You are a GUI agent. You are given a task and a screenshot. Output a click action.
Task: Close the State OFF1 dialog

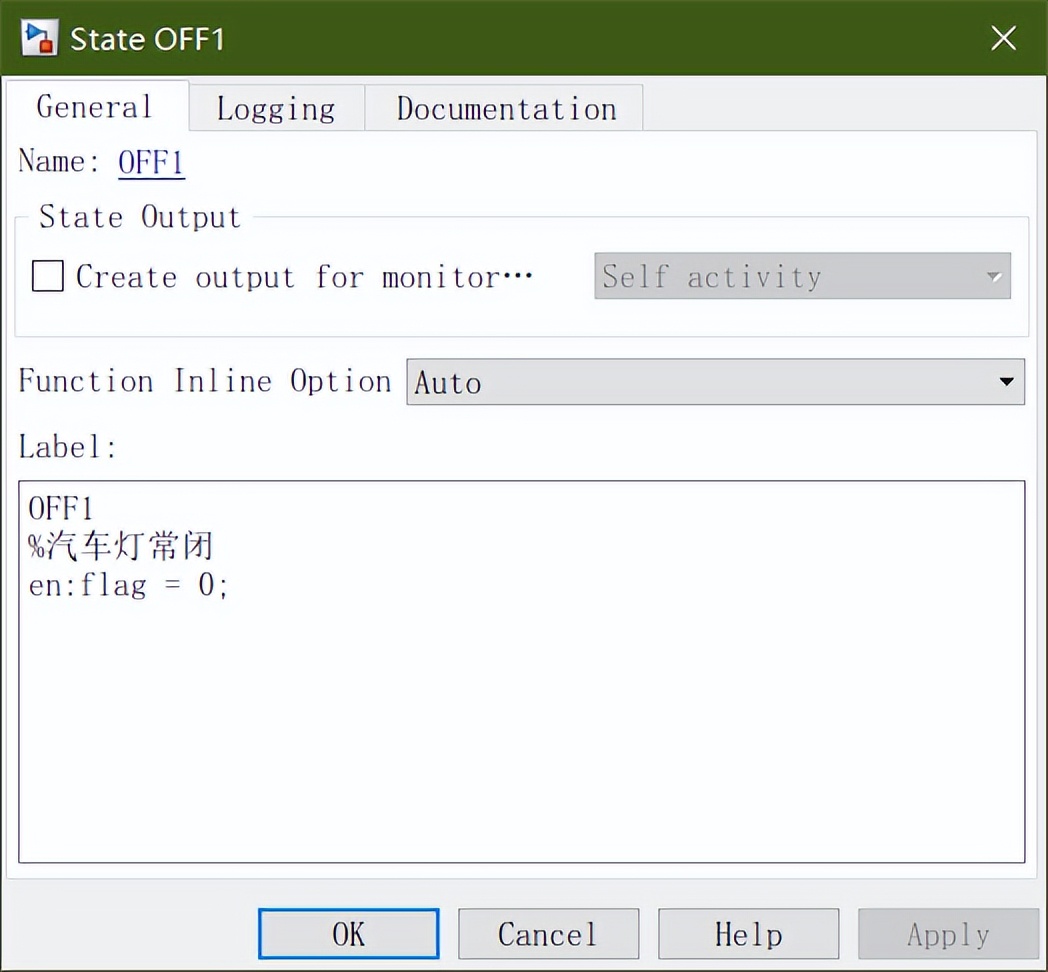click(1003, 38)
